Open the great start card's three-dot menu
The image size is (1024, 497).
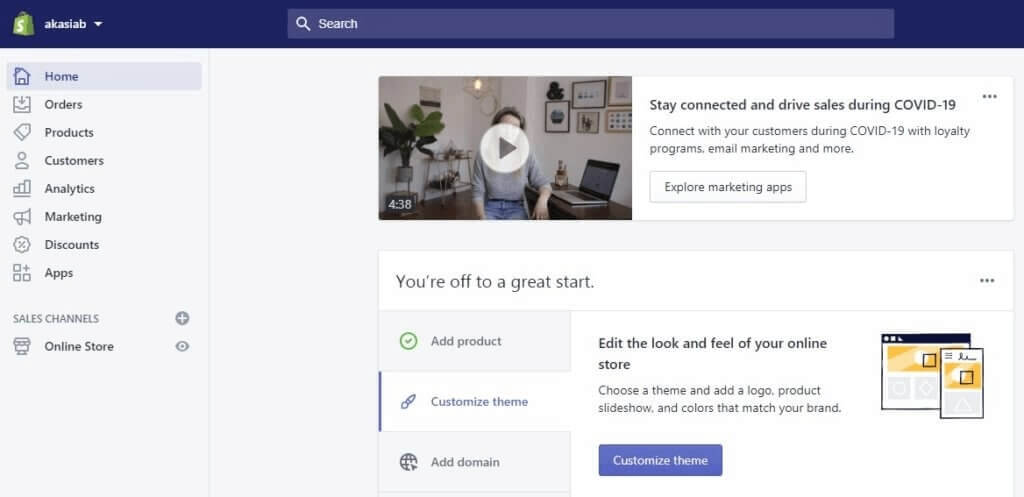(x=987, y=281)
